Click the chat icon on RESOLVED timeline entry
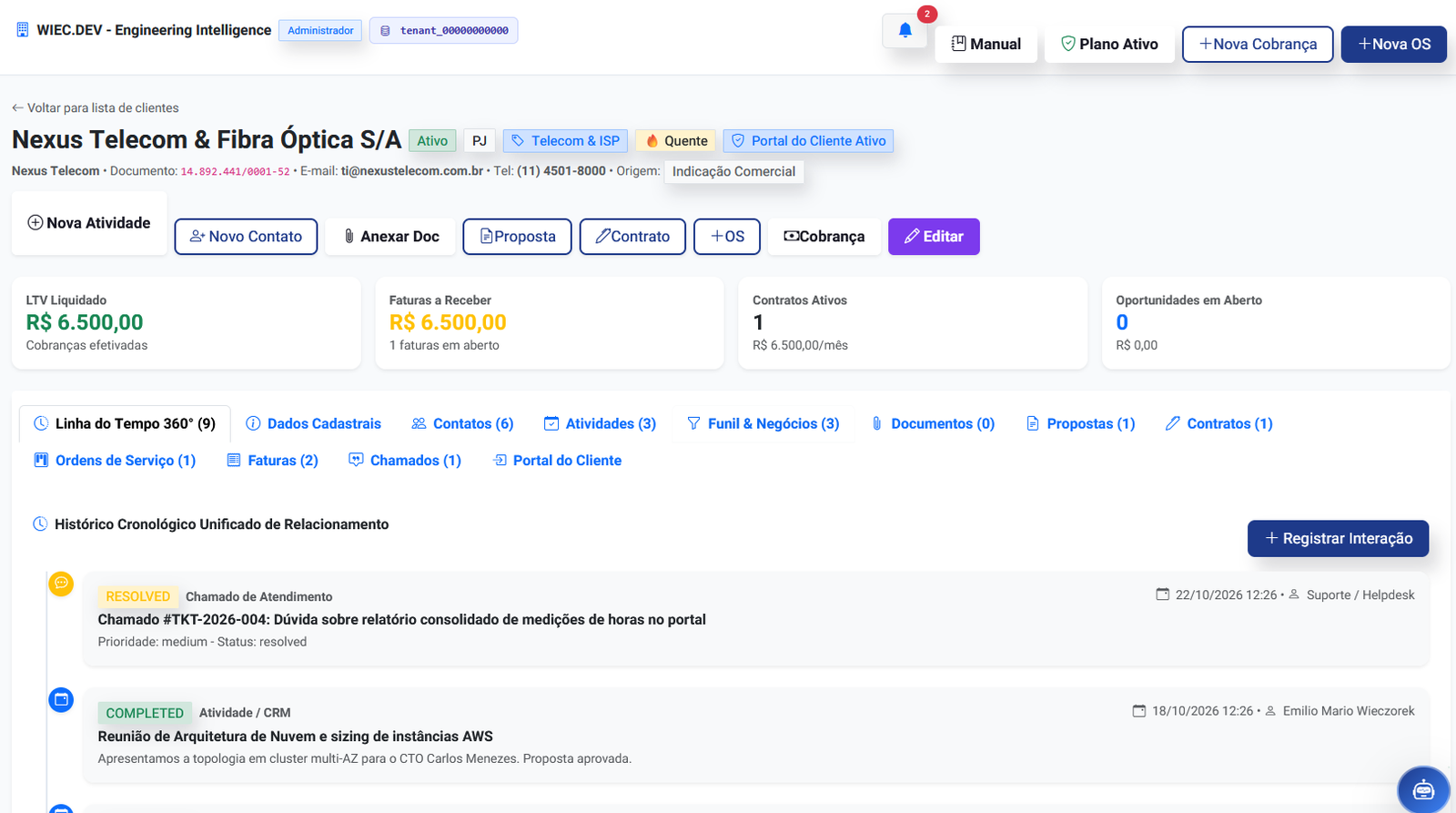This screenshot has height=813, width=1456. (x=61, y=584)
